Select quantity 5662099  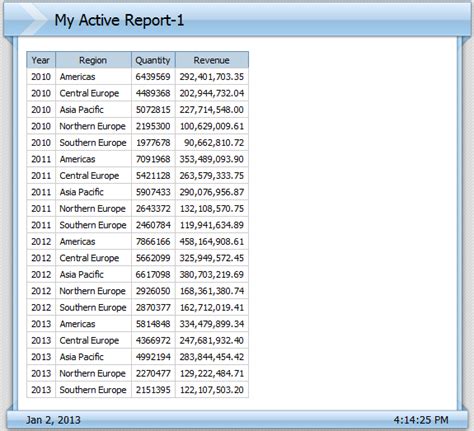153,258
